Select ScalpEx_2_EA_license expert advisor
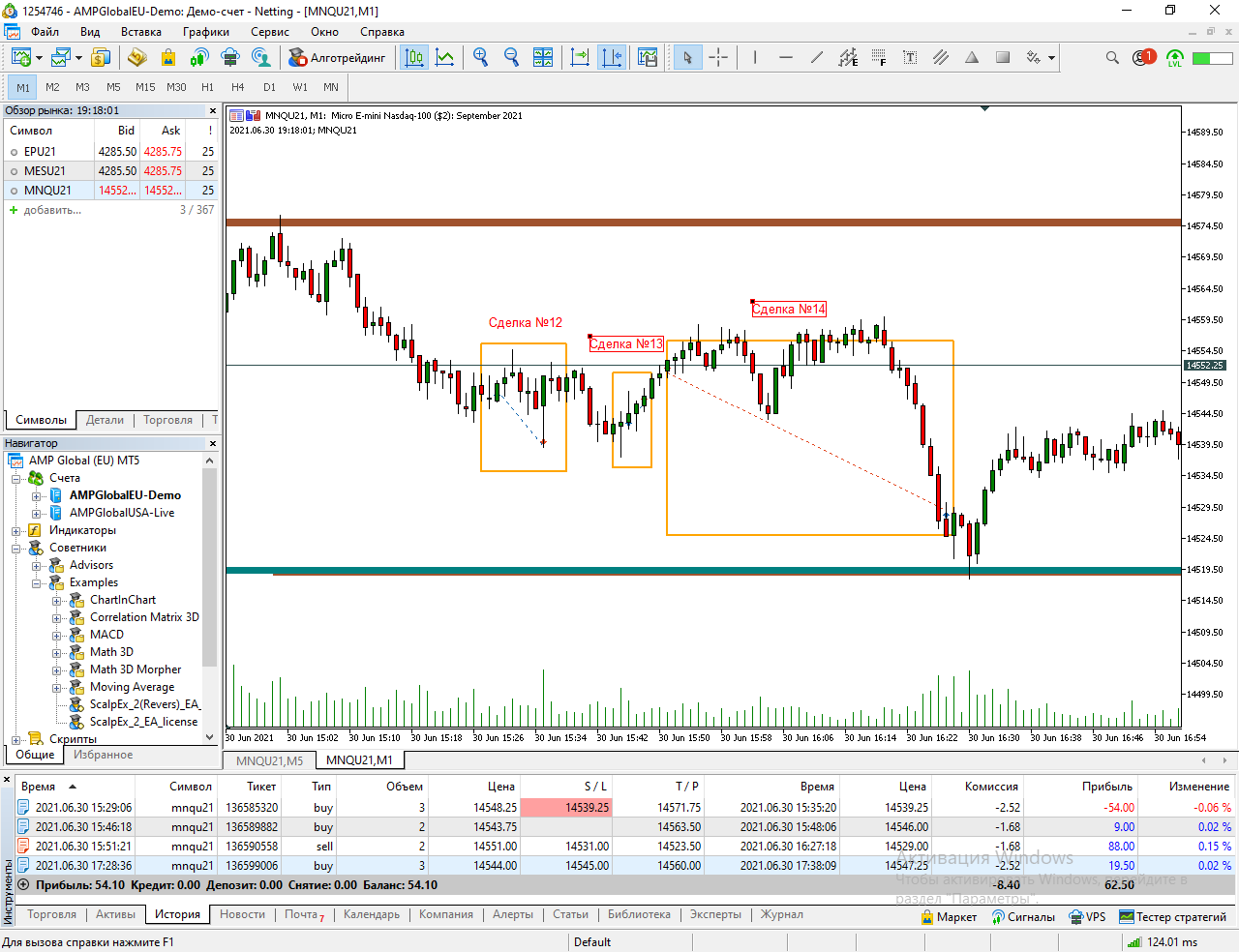The width and height of the screenshot is (1239, 952). click(143, 722)
